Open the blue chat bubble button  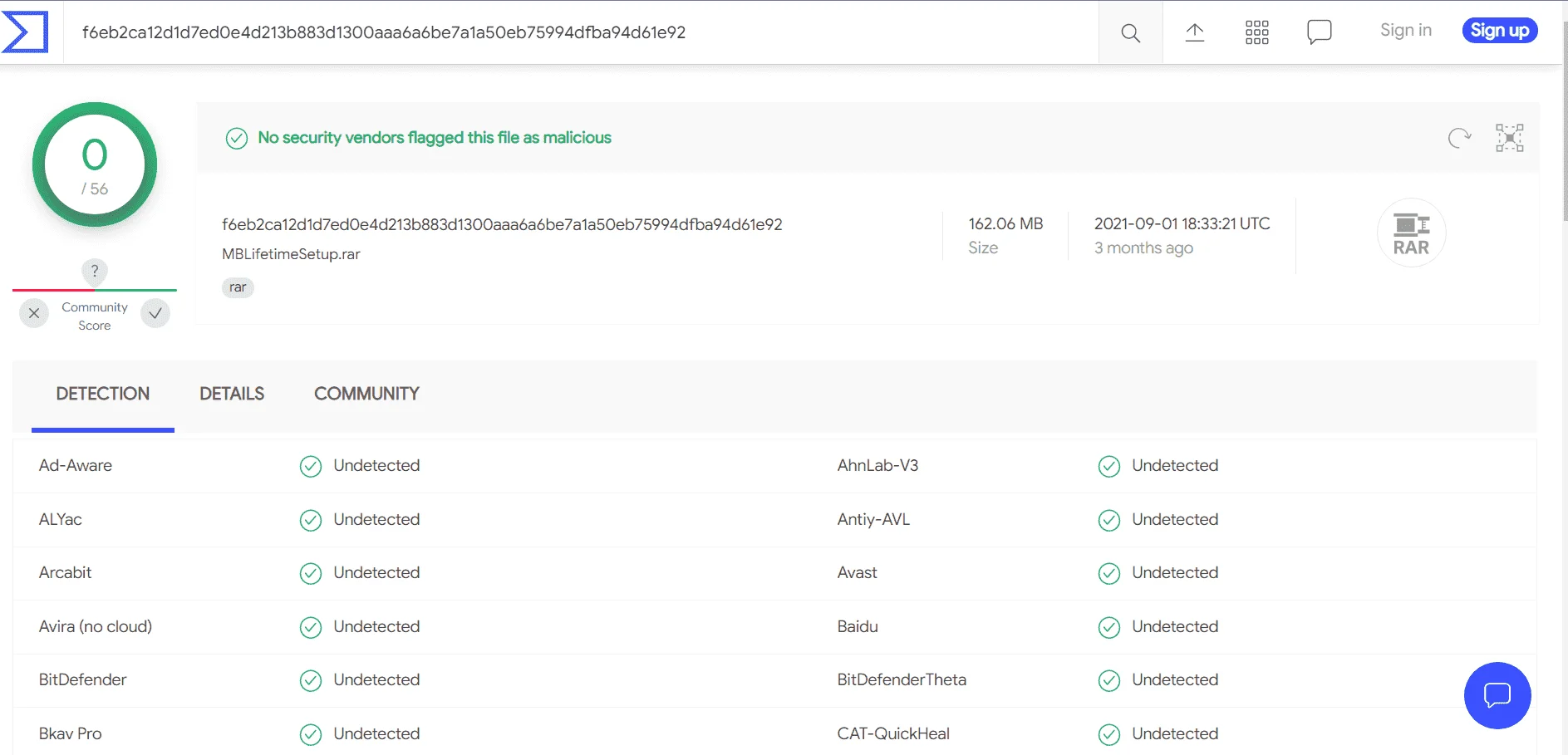(x=1497, y=695)
